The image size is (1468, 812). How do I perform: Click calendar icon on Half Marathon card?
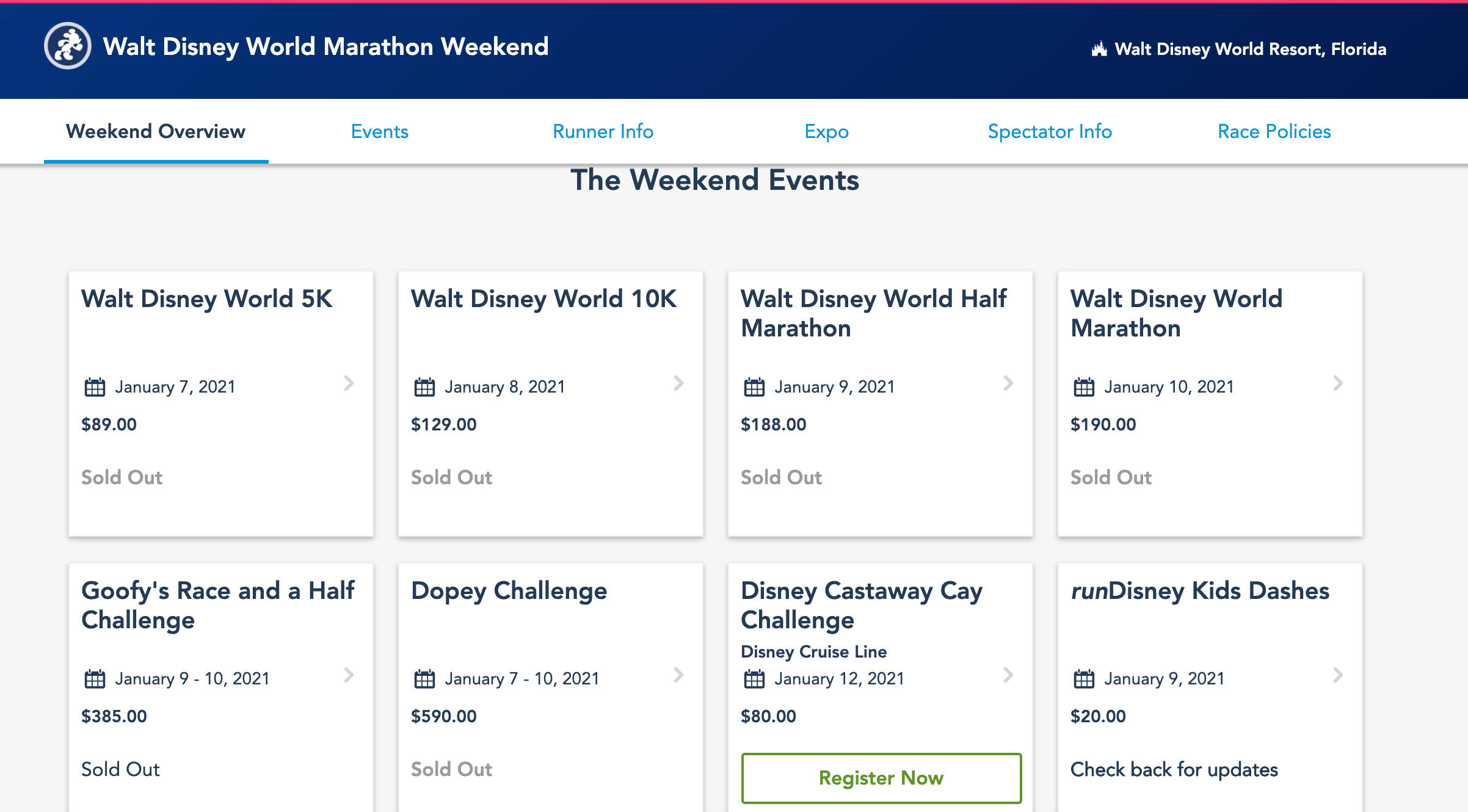(x=754, y=387)
